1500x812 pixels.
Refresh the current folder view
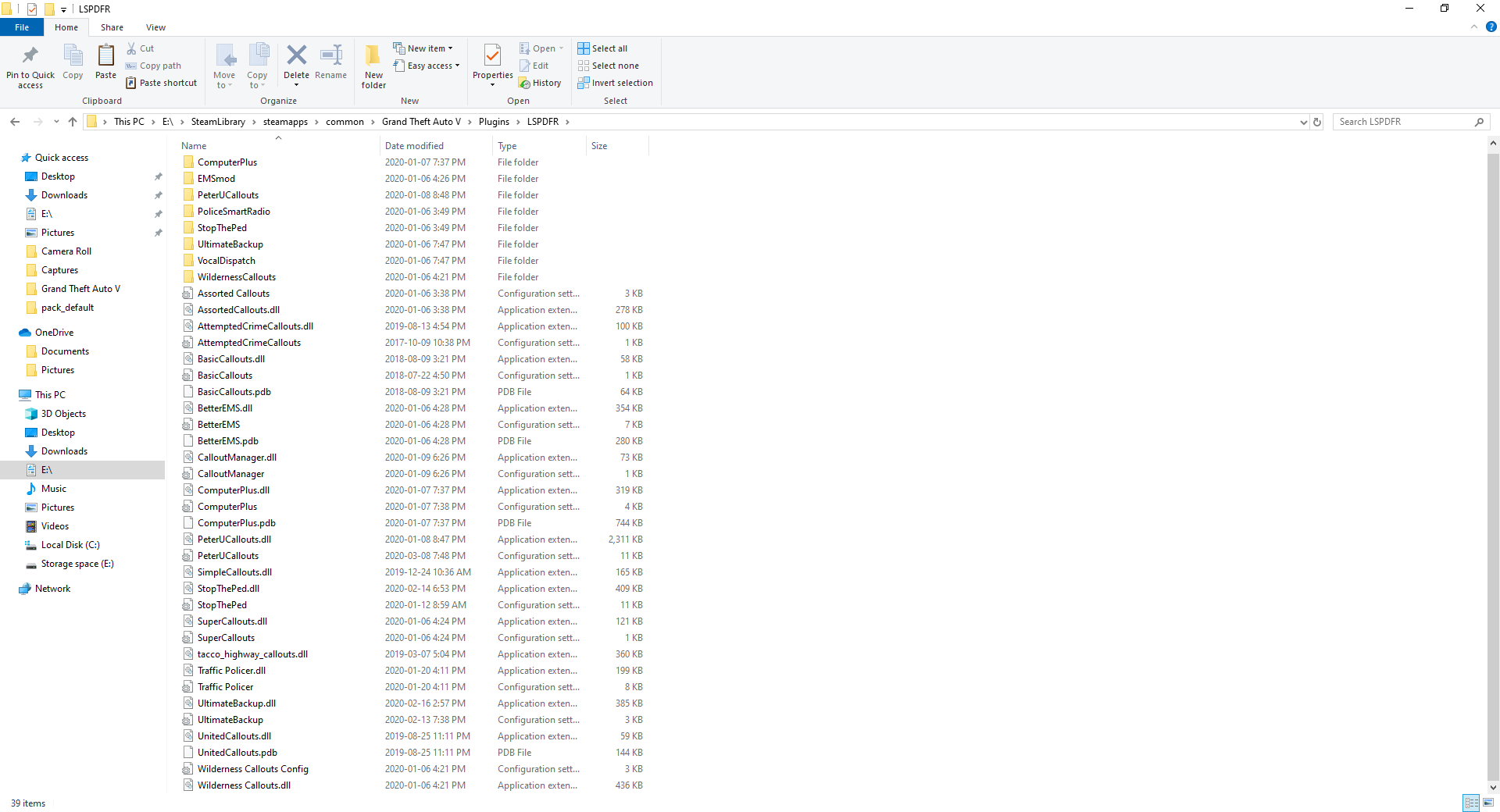click(x=1317, y=122)
